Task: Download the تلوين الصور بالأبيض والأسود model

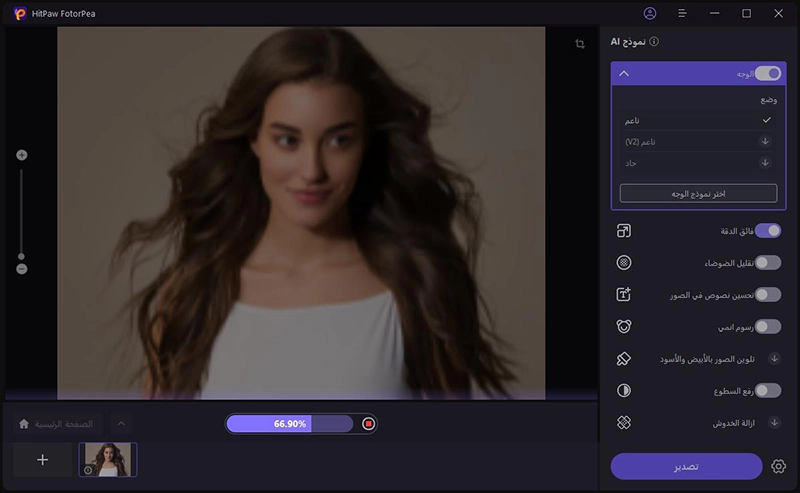Action: pyautogui.click(x=773, y=358)
